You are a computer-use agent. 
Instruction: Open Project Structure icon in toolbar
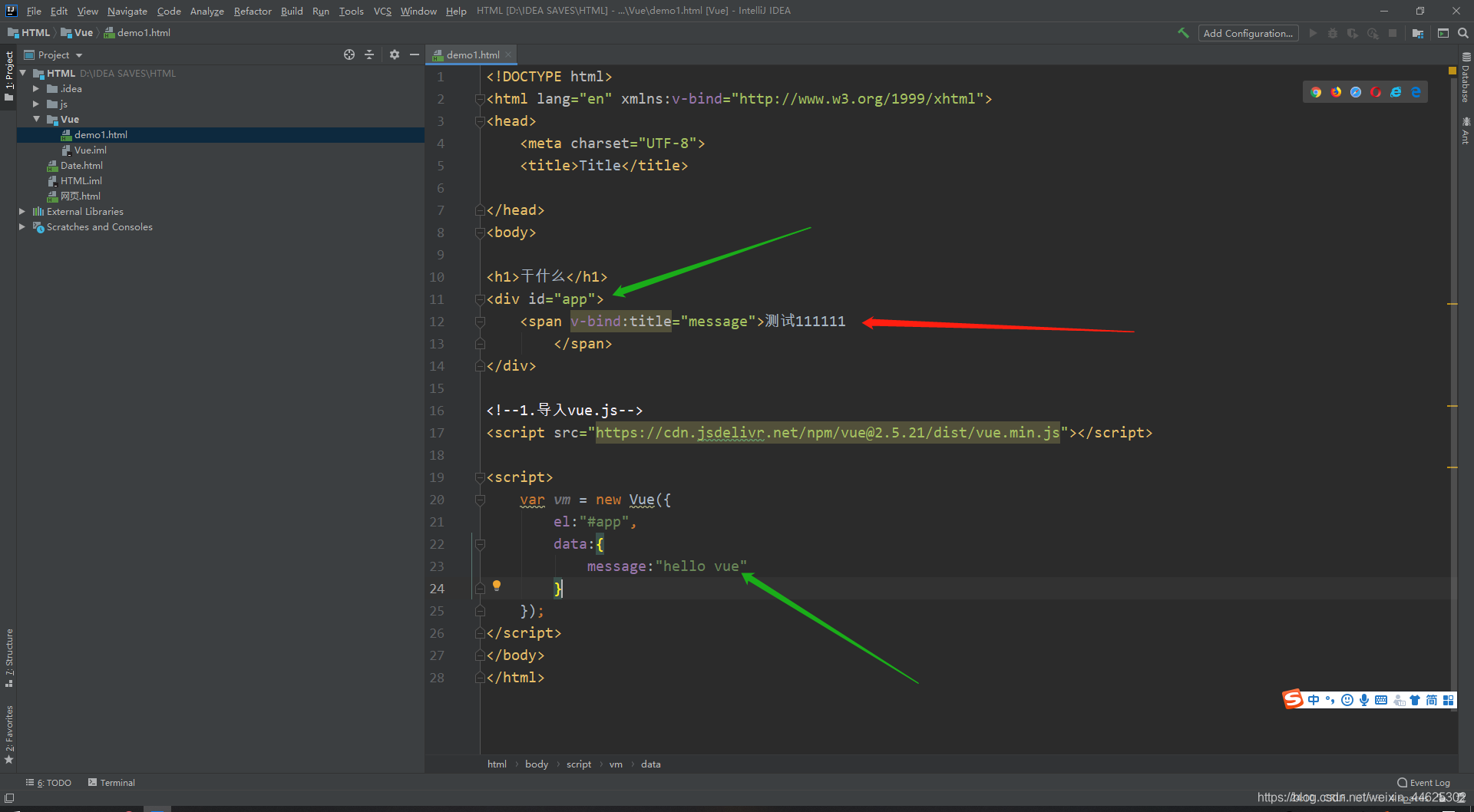(x=1418, y=33)
